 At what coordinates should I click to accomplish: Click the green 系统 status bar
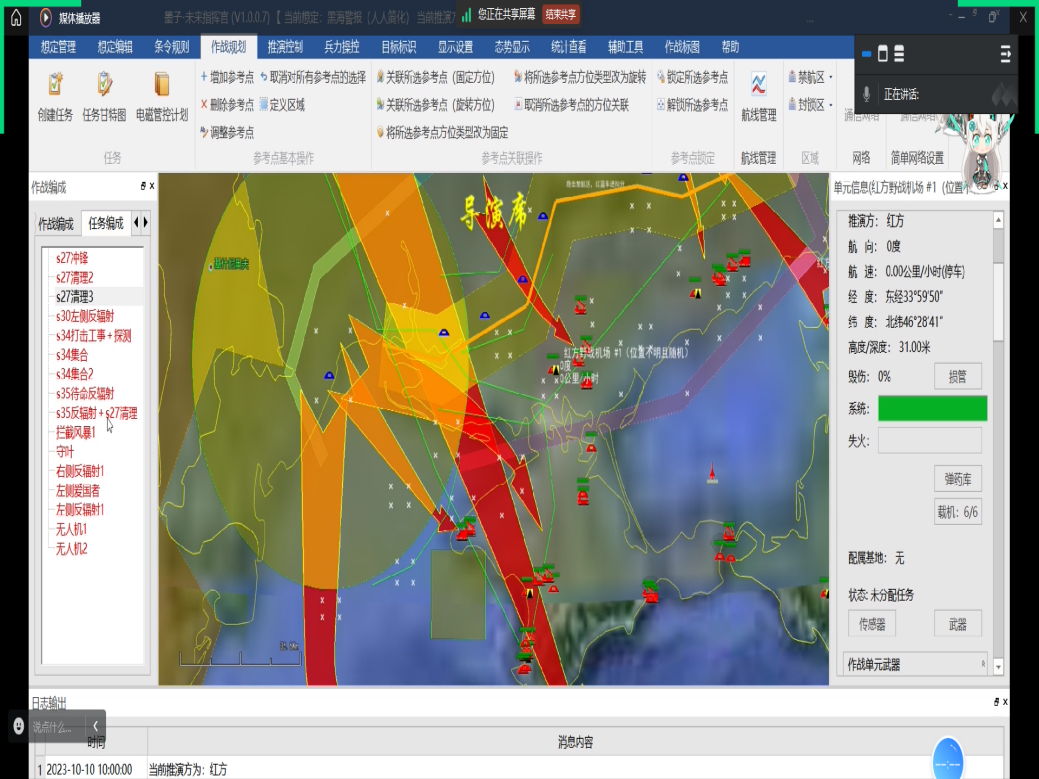click(932, 408)
